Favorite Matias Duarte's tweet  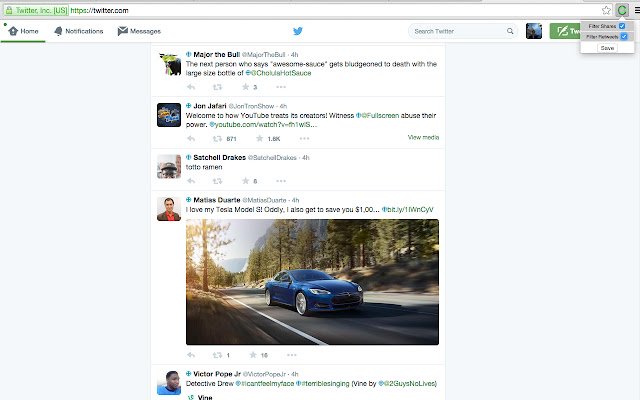[253, 355]
